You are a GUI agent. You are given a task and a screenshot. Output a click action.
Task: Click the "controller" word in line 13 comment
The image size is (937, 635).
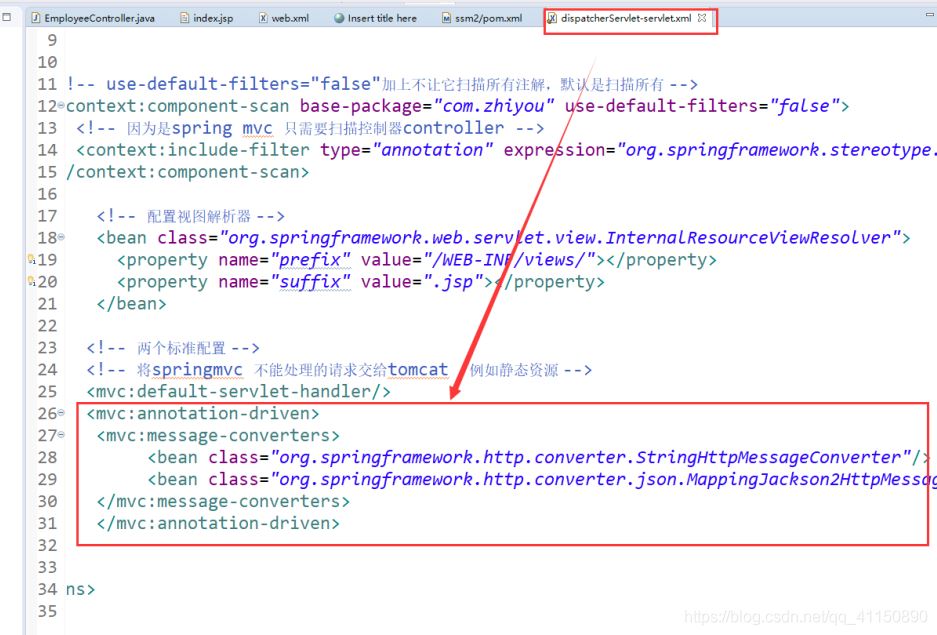(x=453, y=128)
